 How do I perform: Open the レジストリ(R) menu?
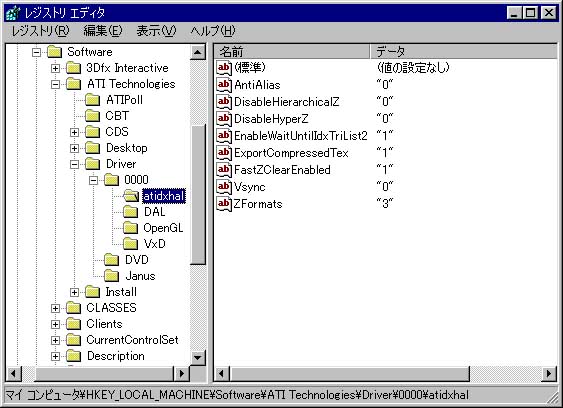tap(40, 31)
